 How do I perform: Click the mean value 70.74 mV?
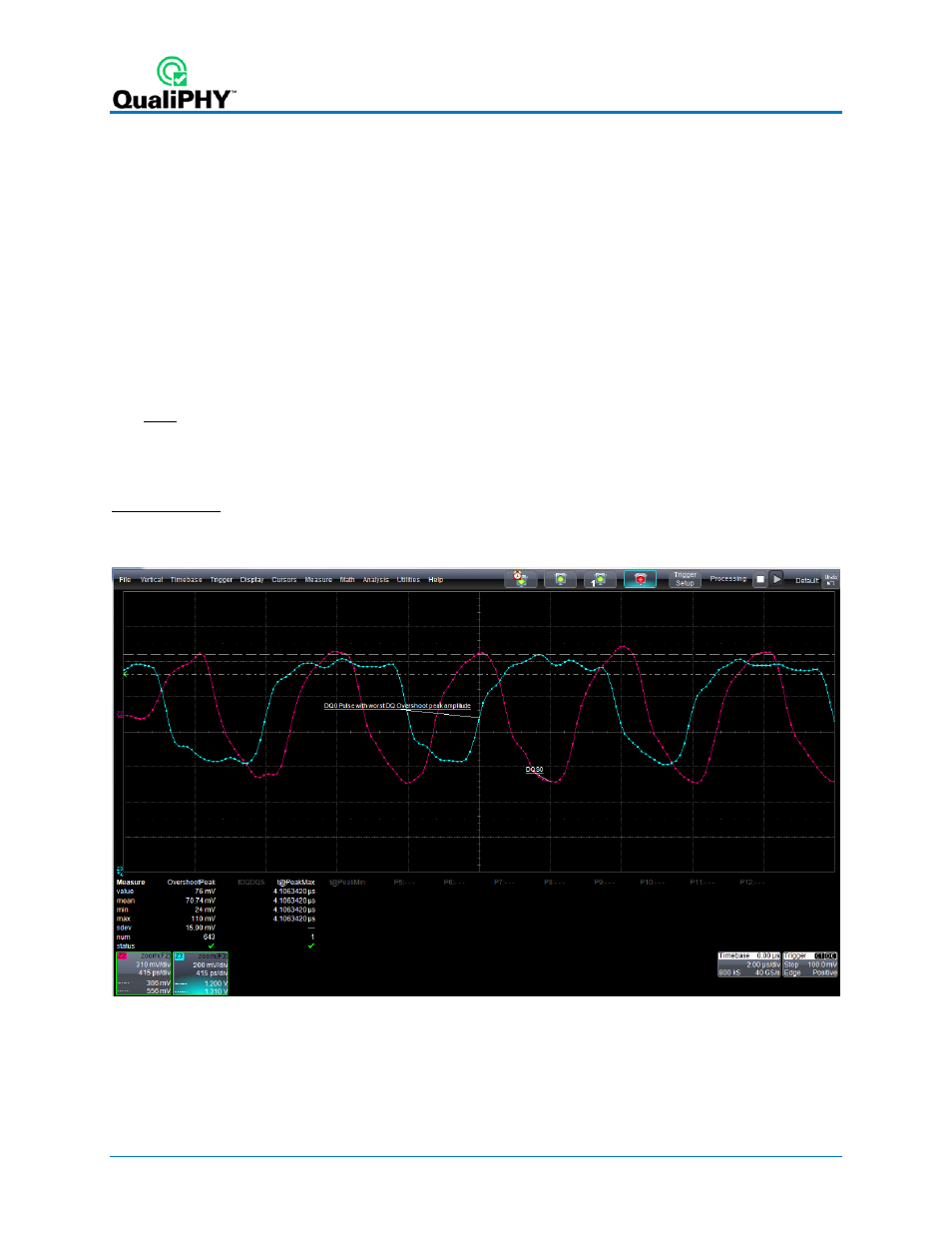click(201, 901)
